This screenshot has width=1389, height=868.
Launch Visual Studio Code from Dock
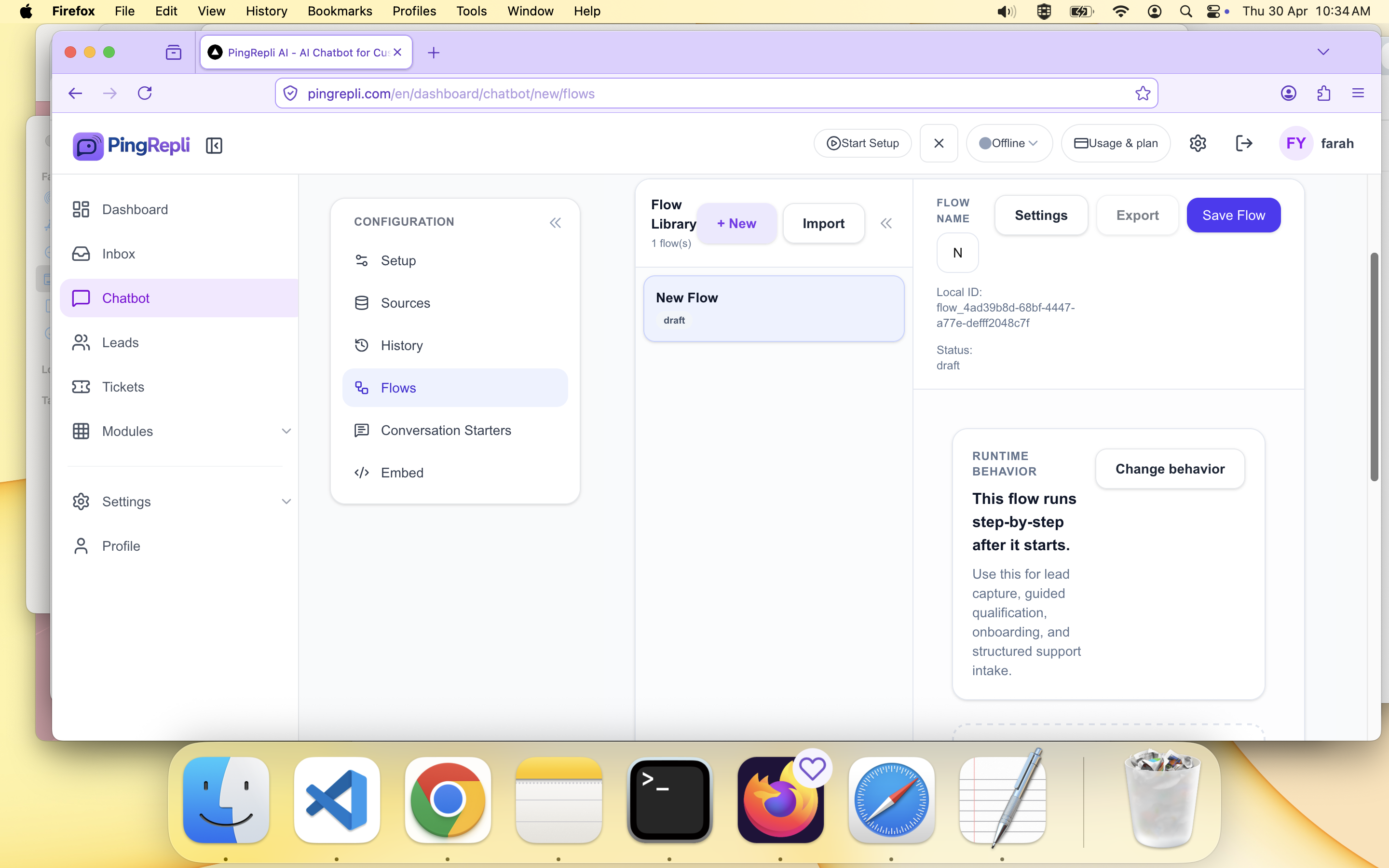[x=337, y=800]
